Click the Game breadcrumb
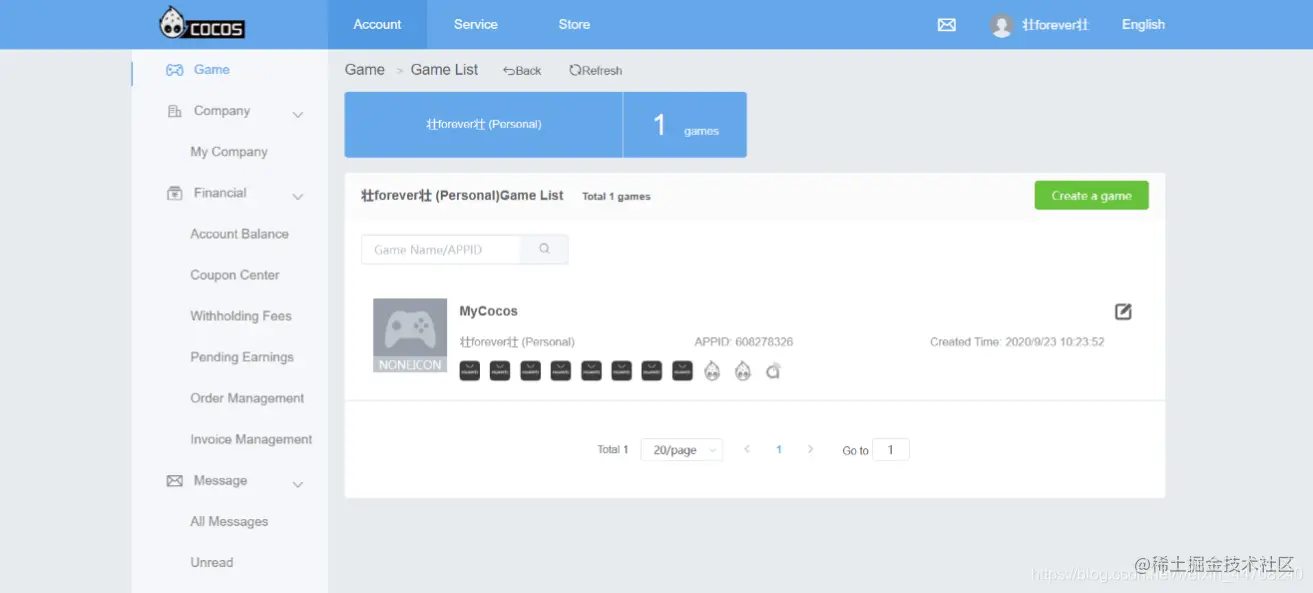1313x593 pixels. pyautogui.click(x=365, y=70)
